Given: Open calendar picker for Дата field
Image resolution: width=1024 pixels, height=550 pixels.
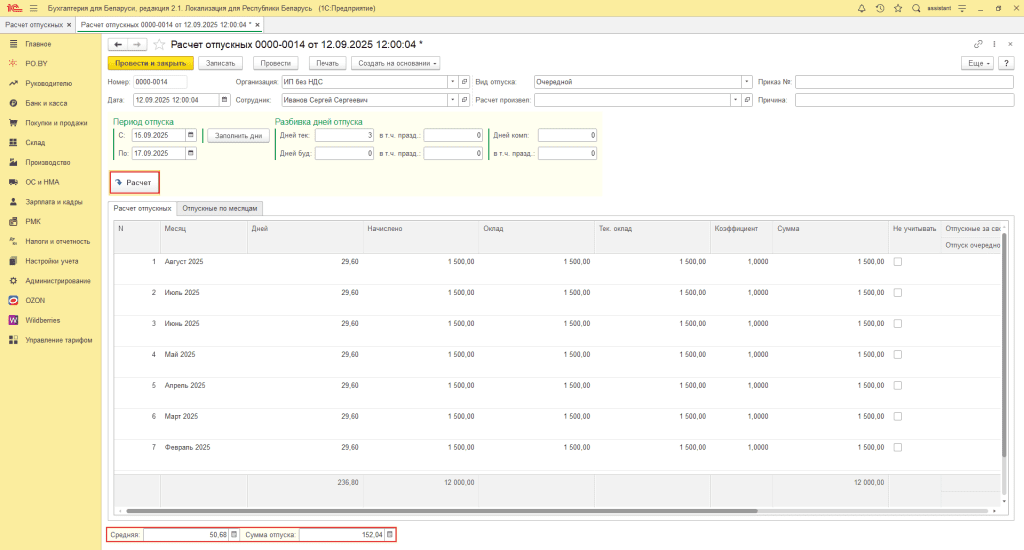Looking at the screenshot, I should [224, 100].
